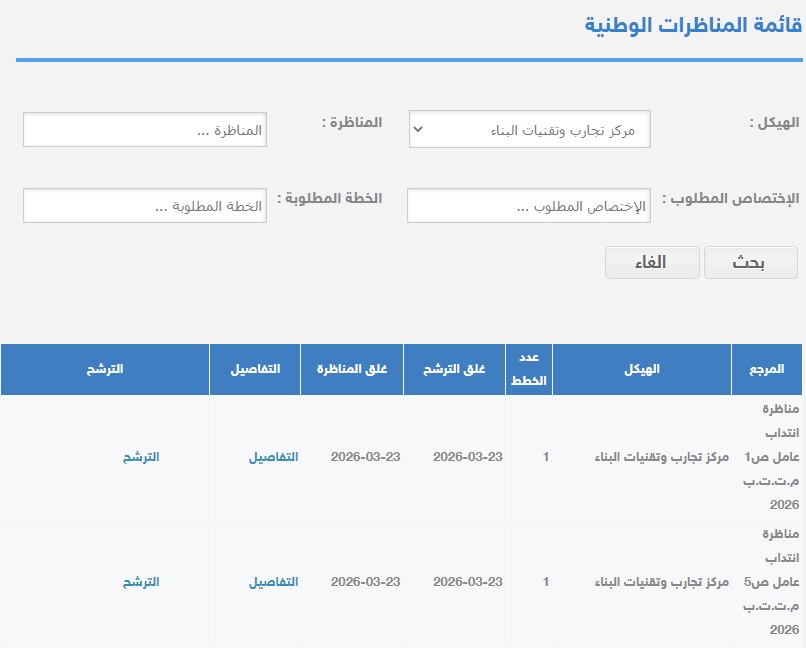Click الترشح link for عامل ص1 row
This screenshot has height=648, width=806.
tap(141, 457)
